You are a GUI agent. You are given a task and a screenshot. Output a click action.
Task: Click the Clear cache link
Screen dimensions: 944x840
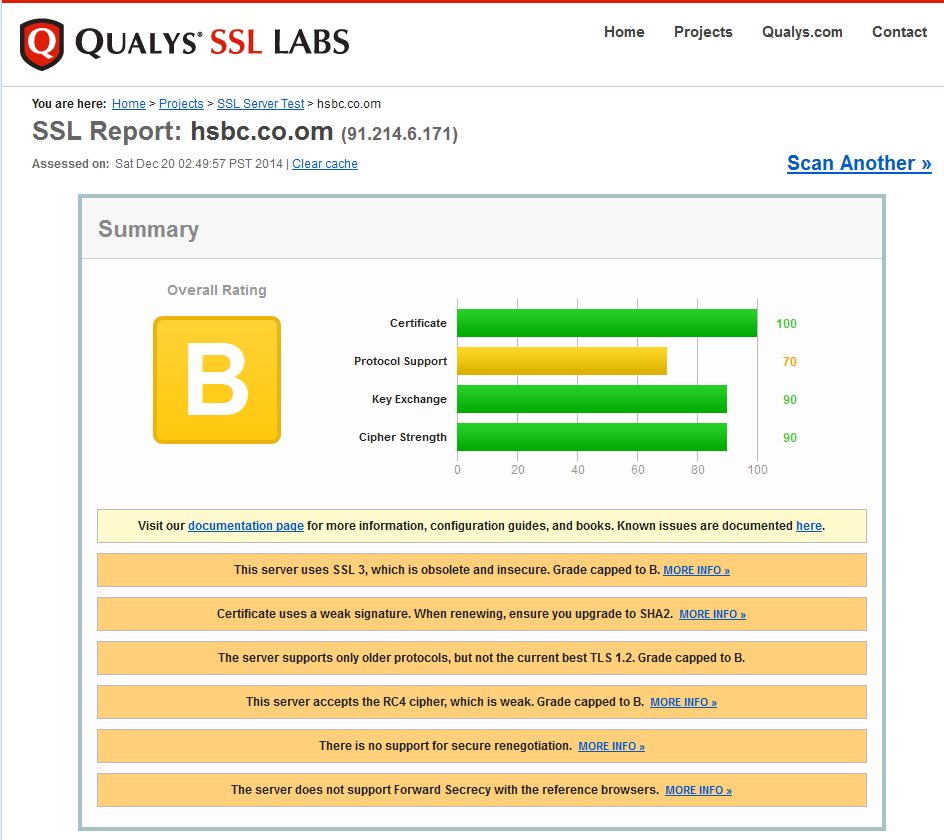(324, 164)
